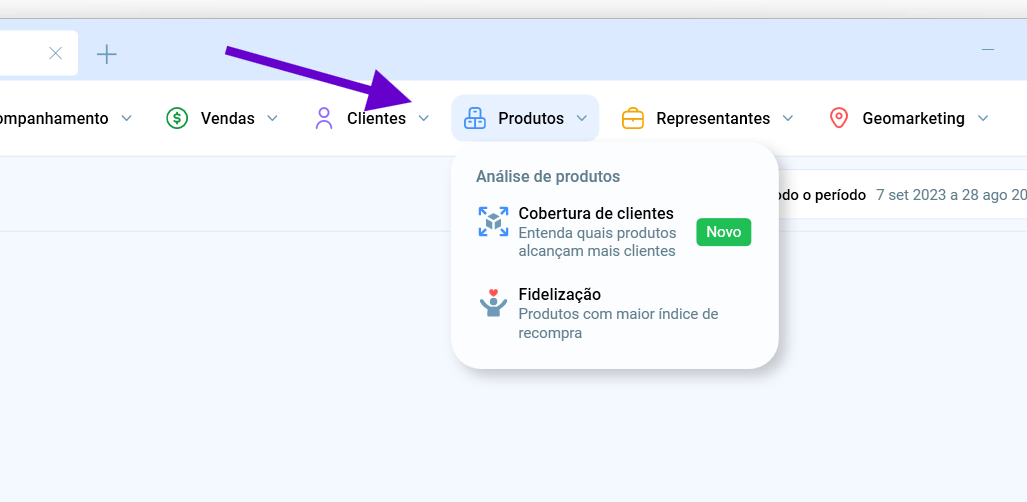Screen dimensions: 1027x502
Task: Click the 'Análise de produtos' heading
Action: point(548,176)
